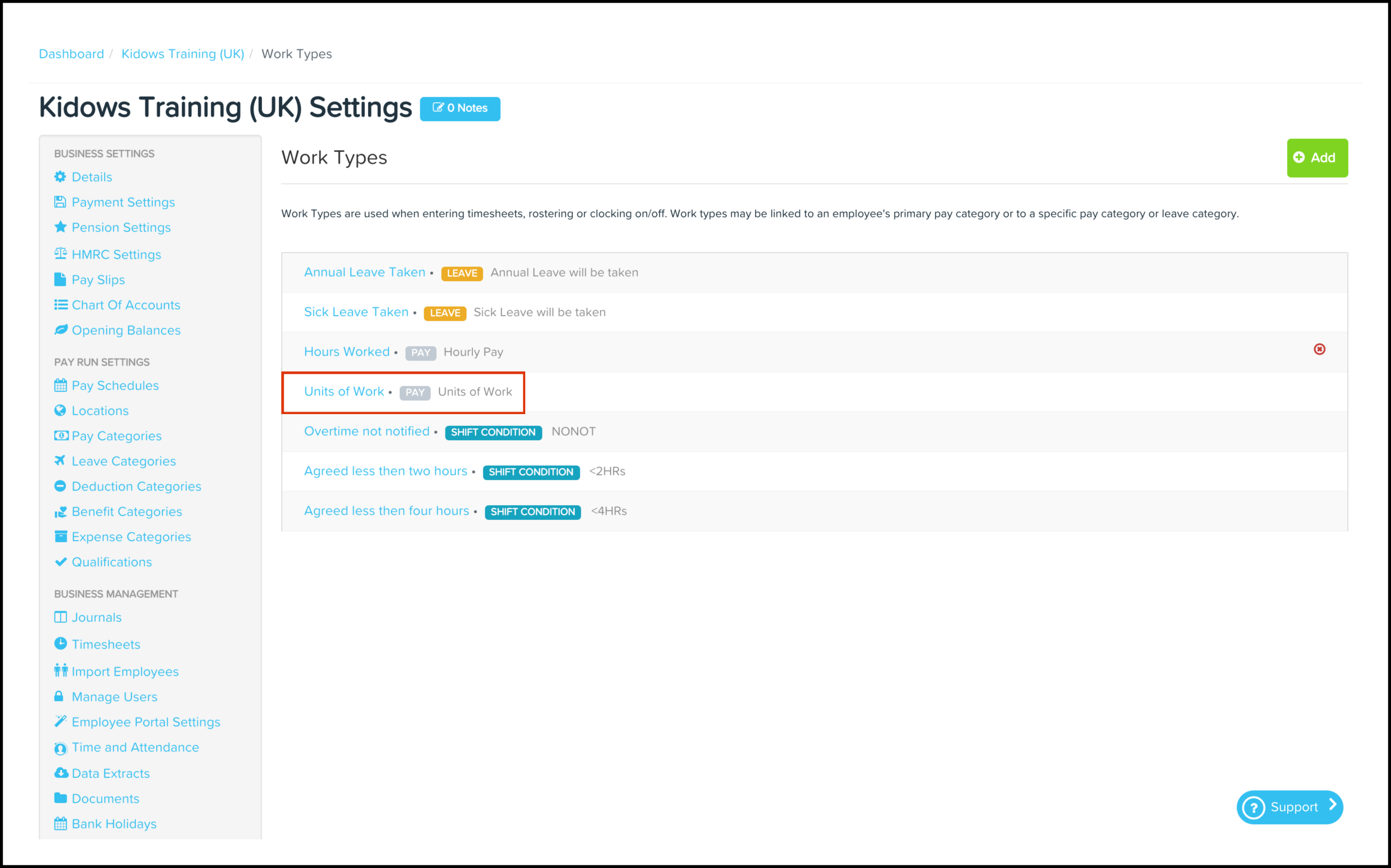Delete the Hours Worked work type
1391x868 pixels.
(1319, 350)
